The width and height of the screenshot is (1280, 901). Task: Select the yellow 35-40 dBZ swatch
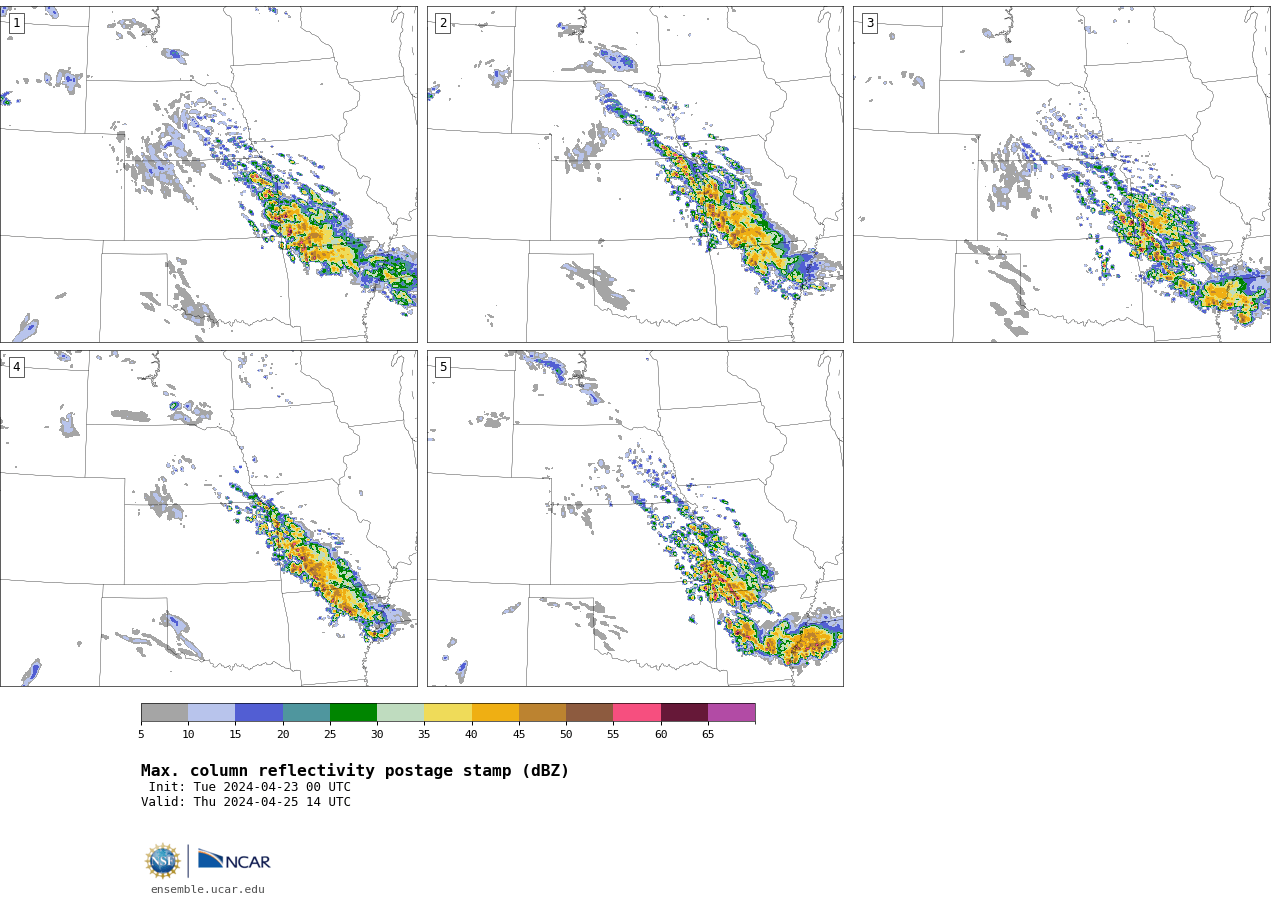pos(448,713)
